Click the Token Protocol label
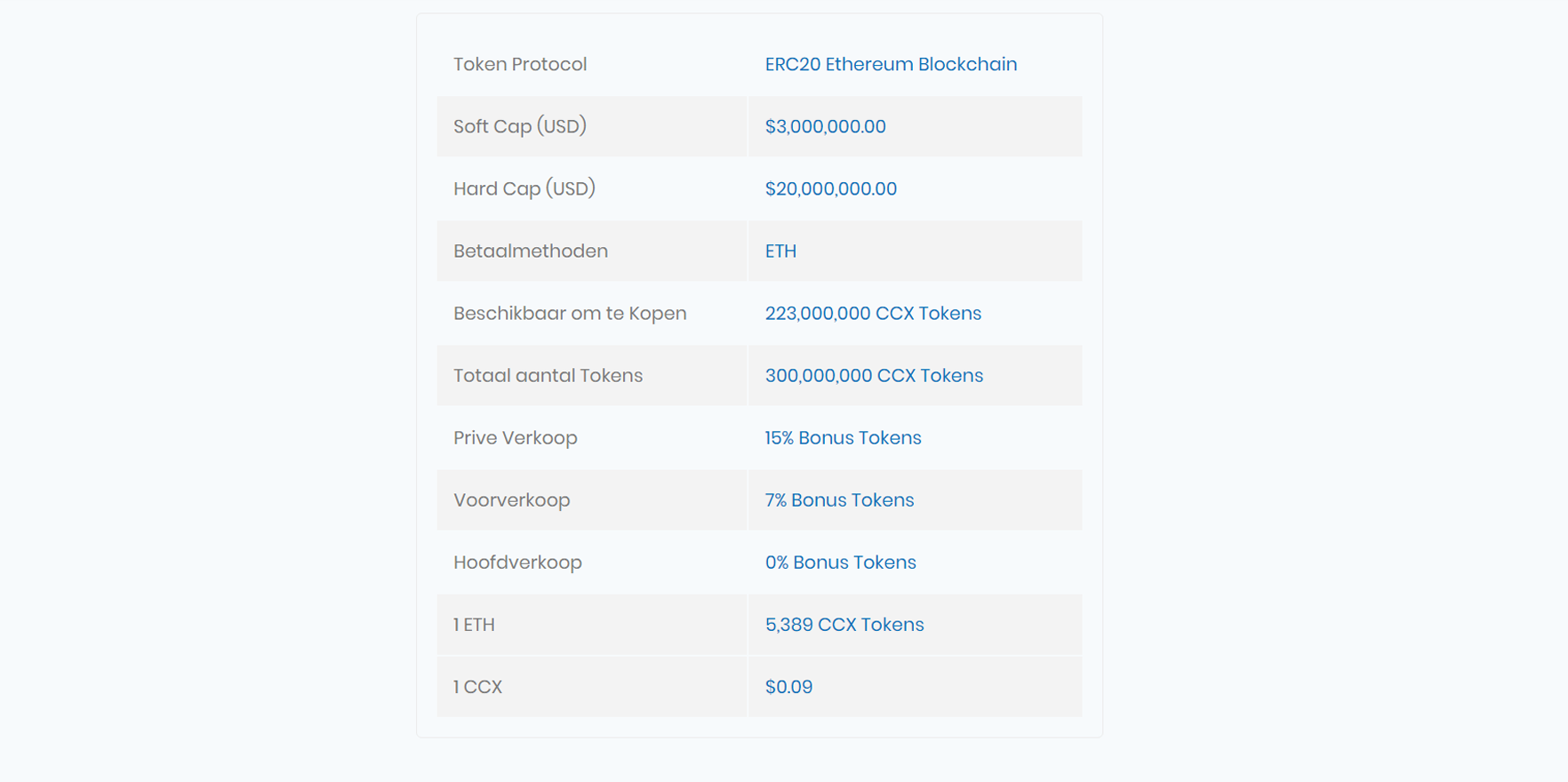 coord(520,64)
